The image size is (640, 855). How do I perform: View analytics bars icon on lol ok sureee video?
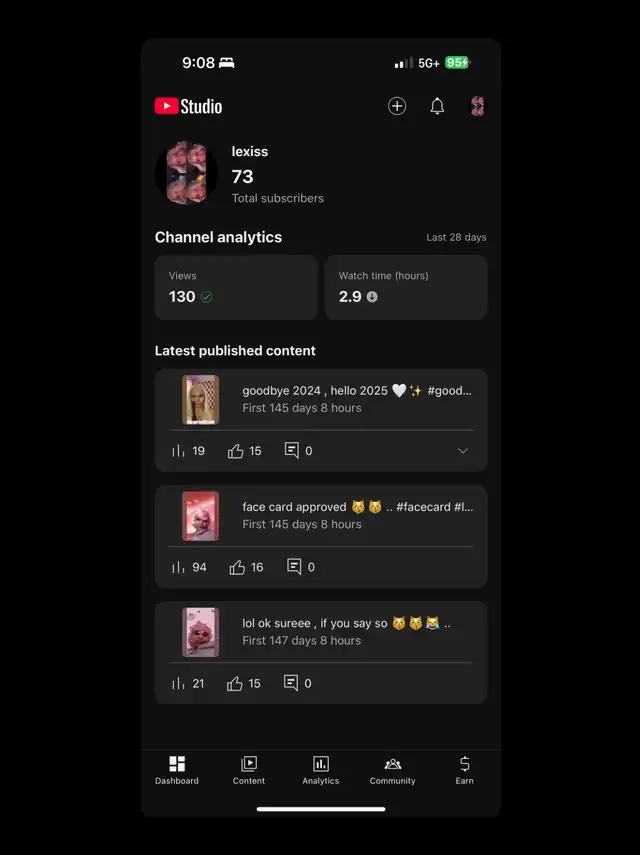click(178, 683)
